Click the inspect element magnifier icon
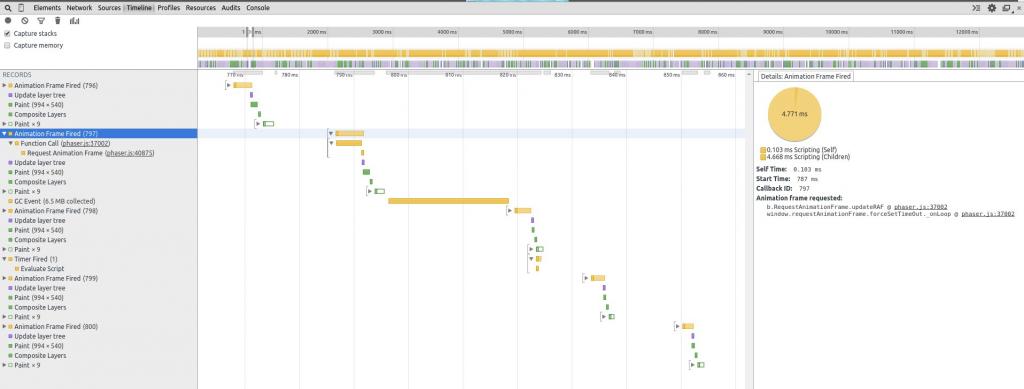The width and height of the screenshot is (1024, 389). (x=7, y=8)
